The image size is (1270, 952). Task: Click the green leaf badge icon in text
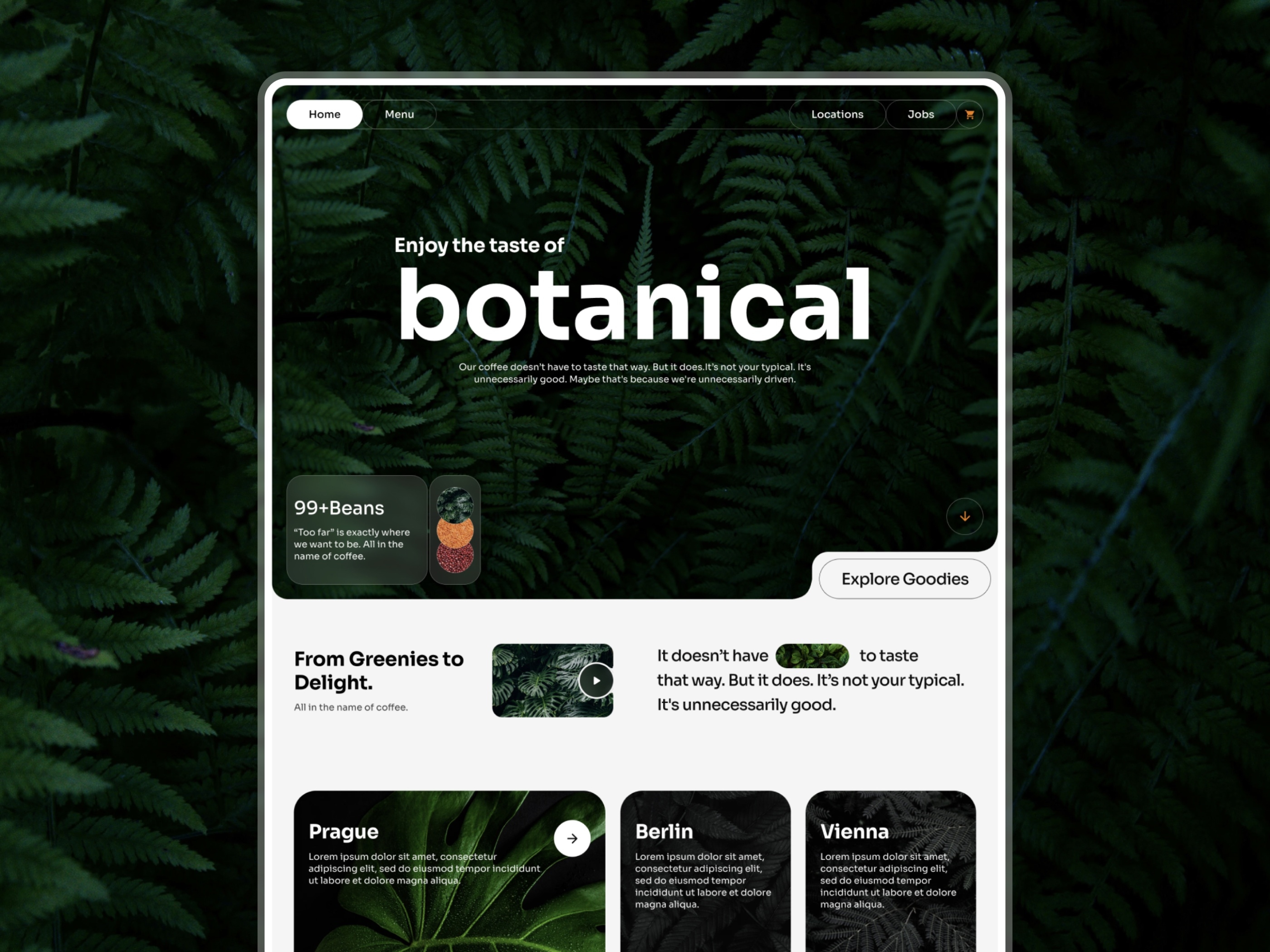(x=809, y=658)
